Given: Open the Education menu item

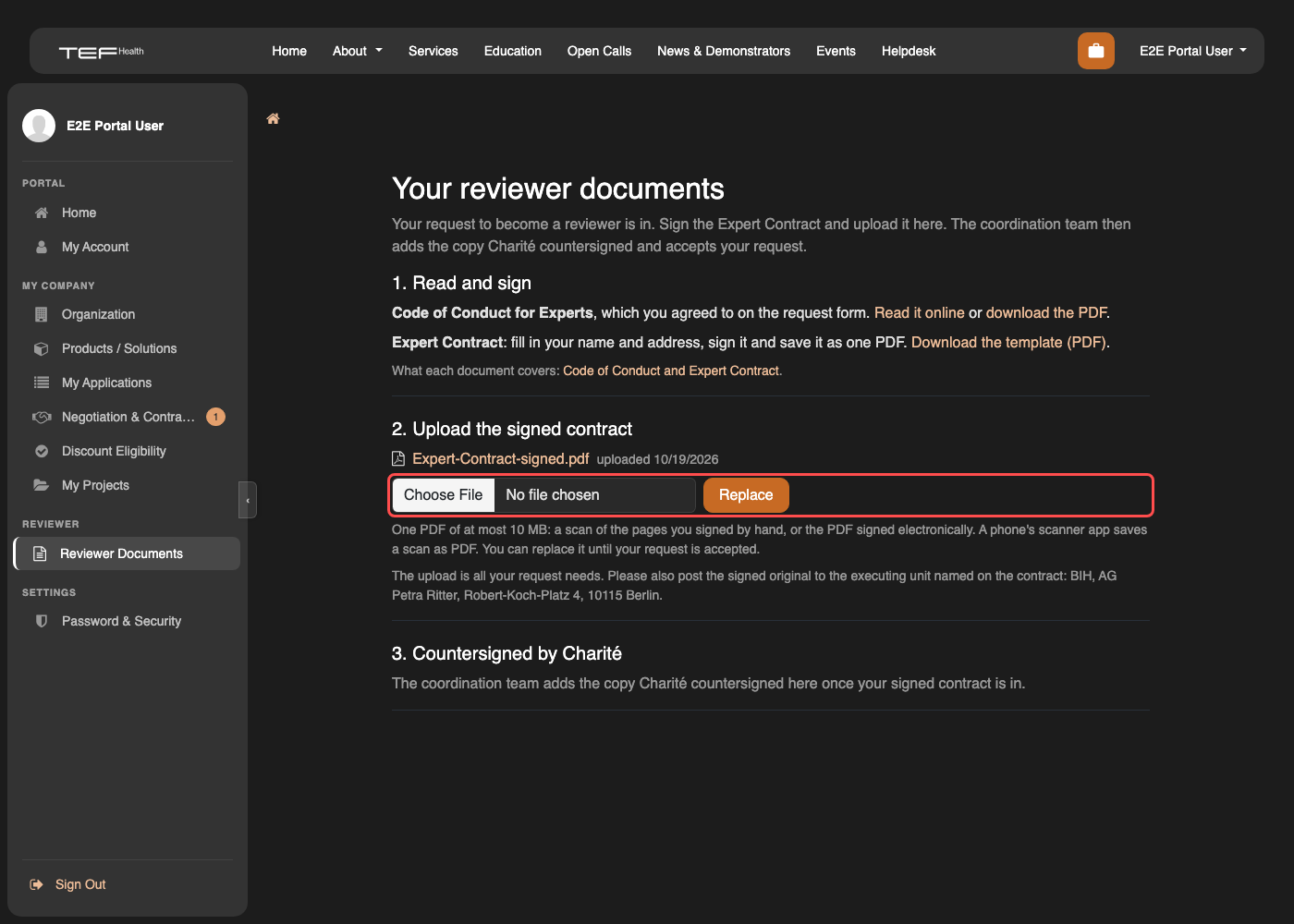Looking at the screenshot, I should click(513, 51).
